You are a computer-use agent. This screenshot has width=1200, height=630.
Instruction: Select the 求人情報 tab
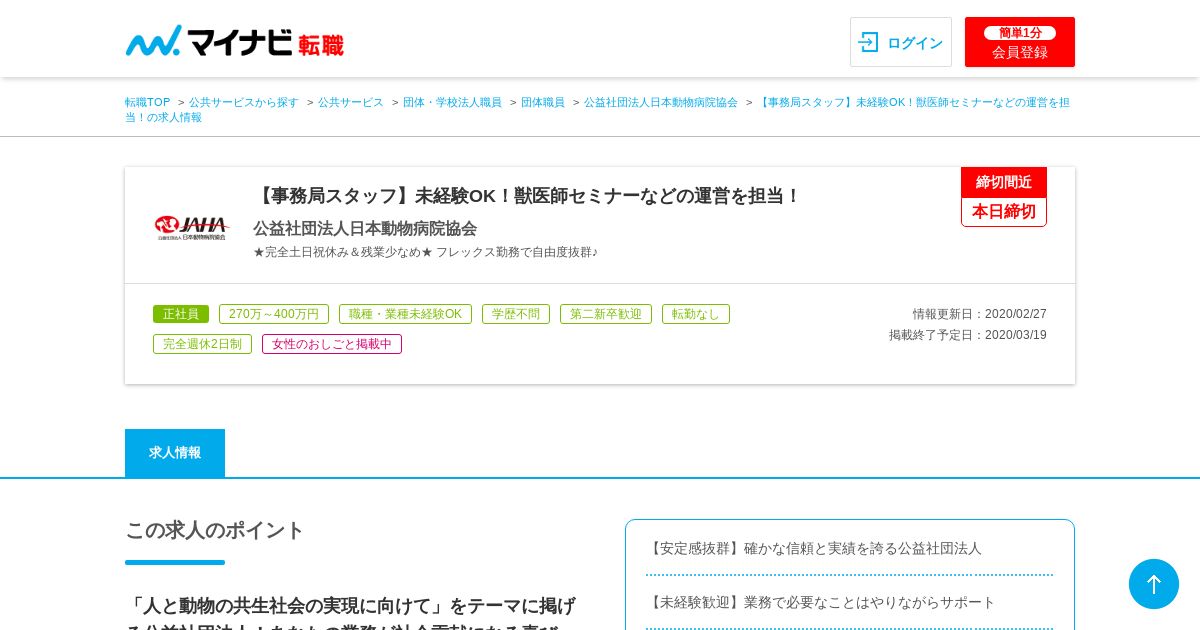coord(175,453)
